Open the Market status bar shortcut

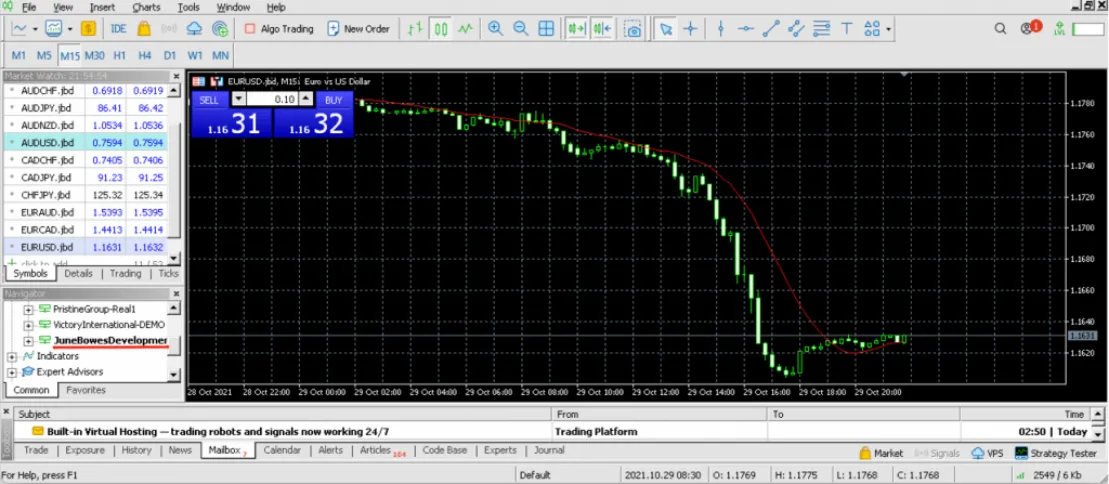tap(881, 453)
